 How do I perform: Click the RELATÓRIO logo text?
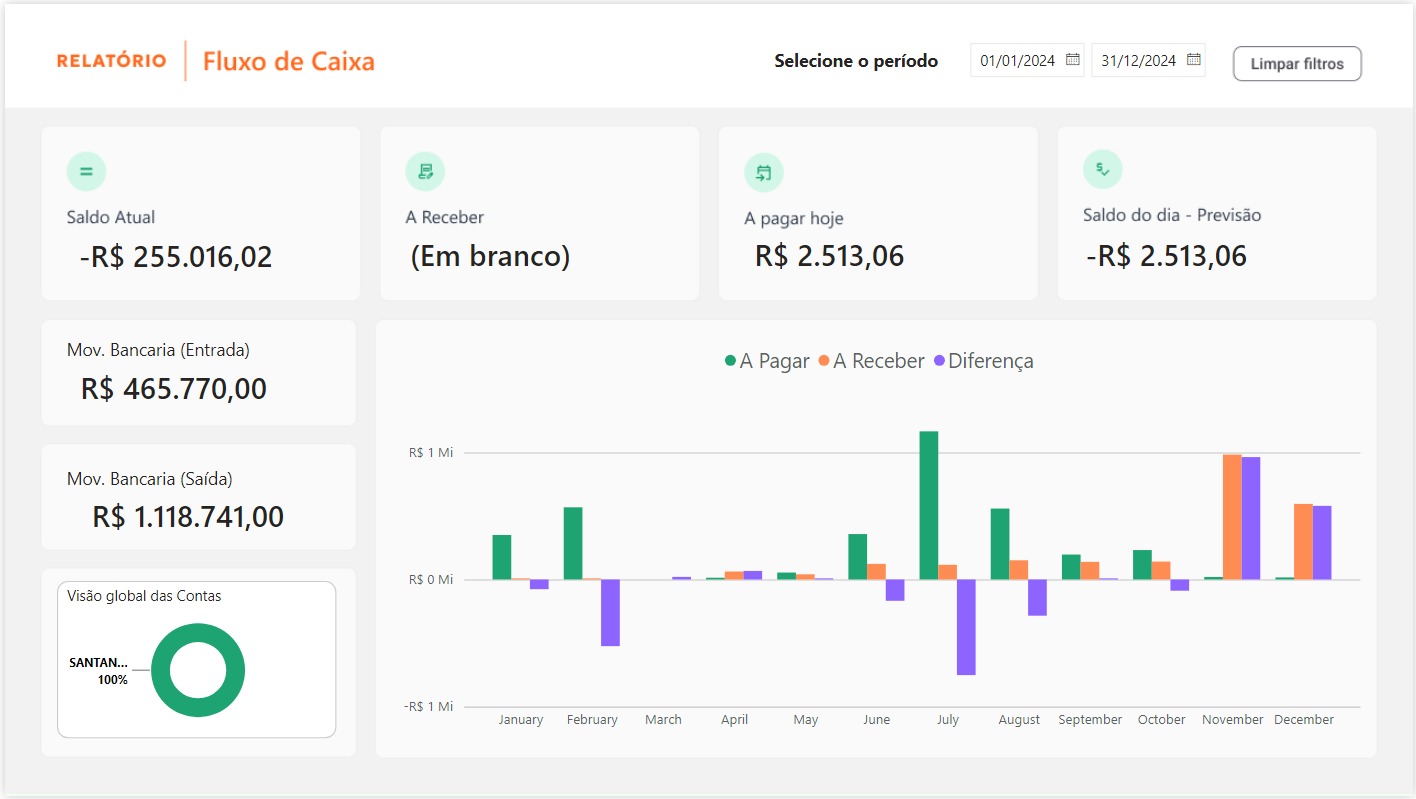tap(111, 60)
